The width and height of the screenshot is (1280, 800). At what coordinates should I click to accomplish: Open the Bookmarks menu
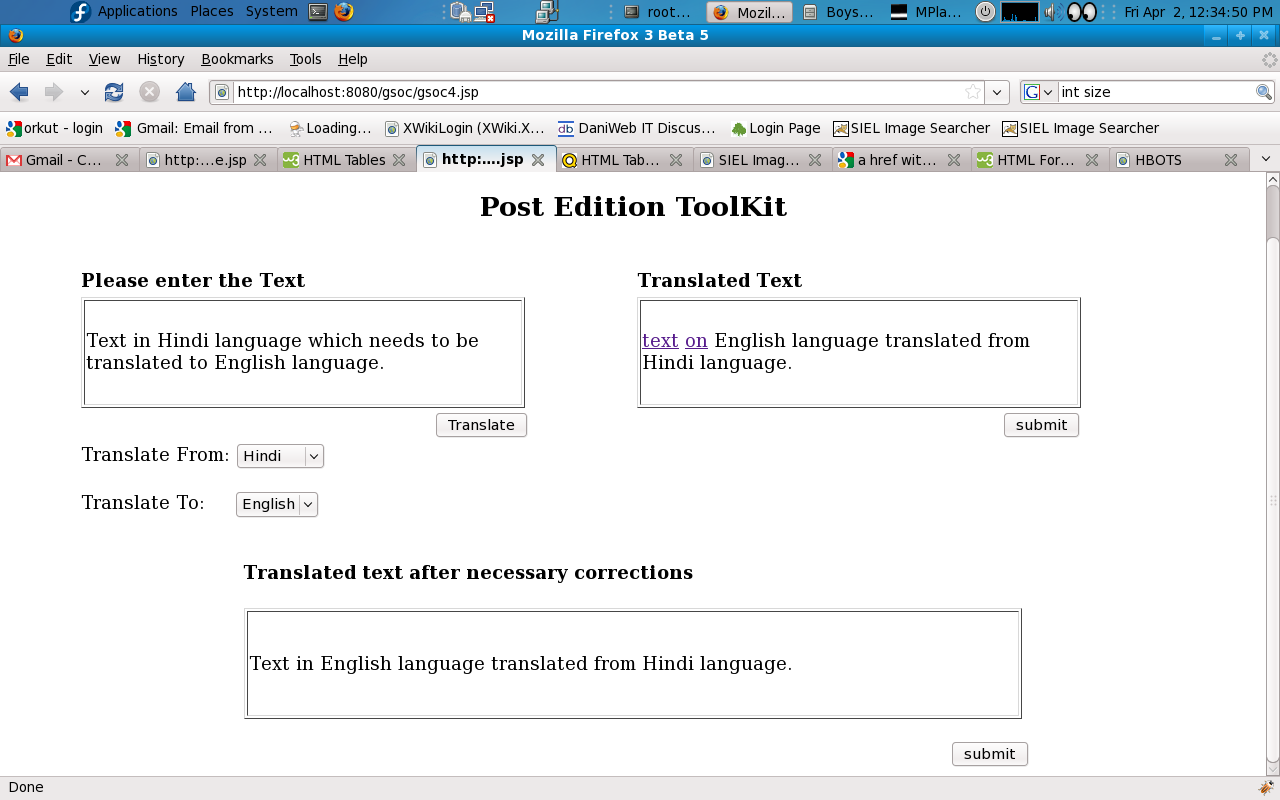pyautogui.click(x=237, y=59)
